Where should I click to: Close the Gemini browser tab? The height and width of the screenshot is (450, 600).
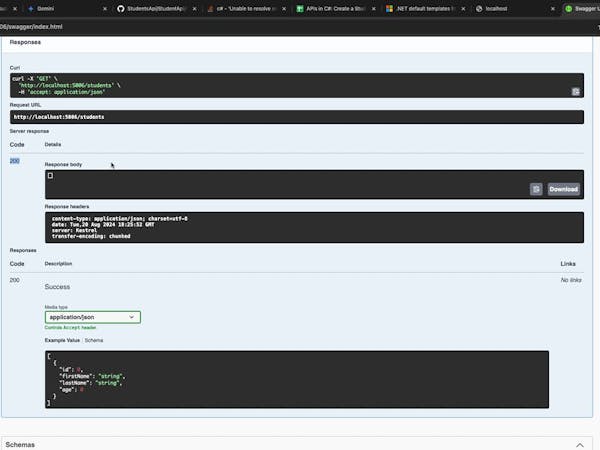coord(105,8)
